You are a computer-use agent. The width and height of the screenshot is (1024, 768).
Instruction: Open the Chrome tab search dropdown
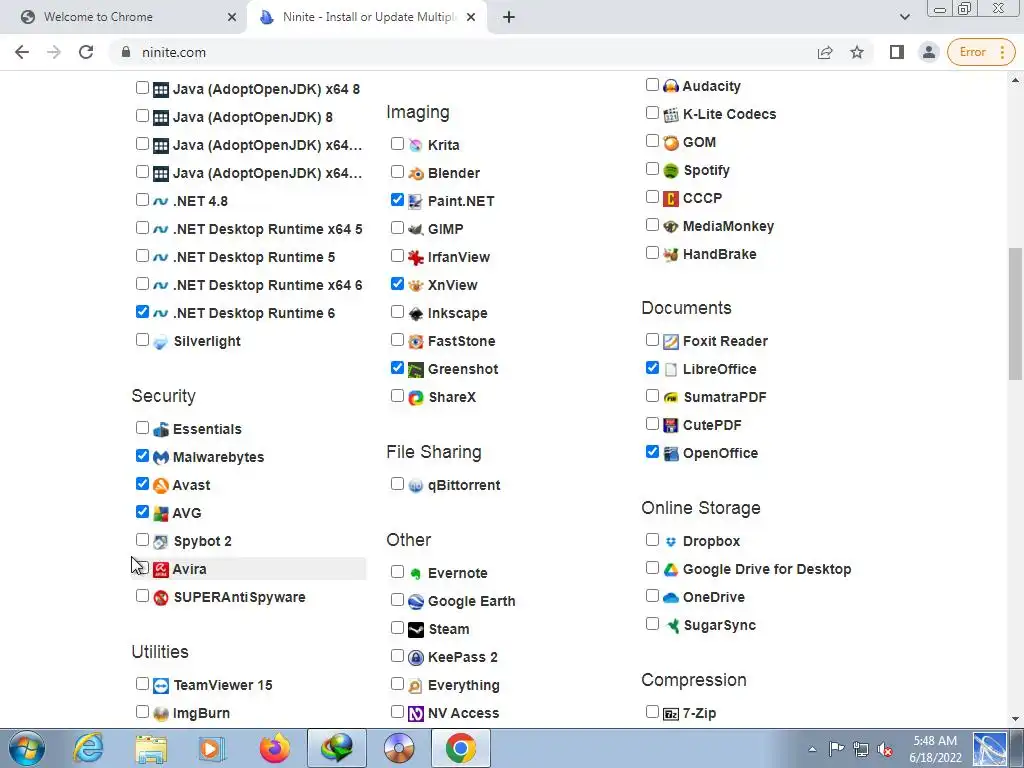tap(904, 17)
